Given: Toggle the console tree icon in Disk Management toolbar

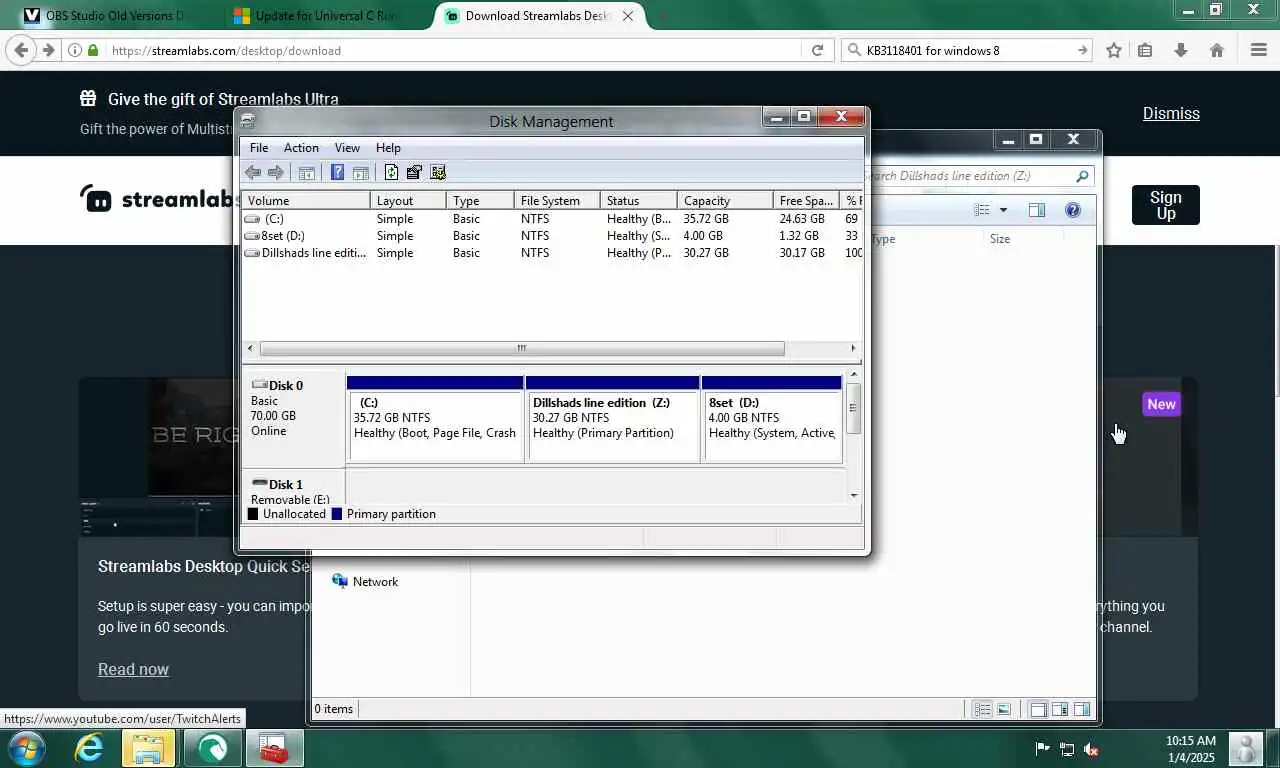Looking at the screenshot, I should point(307,173).
